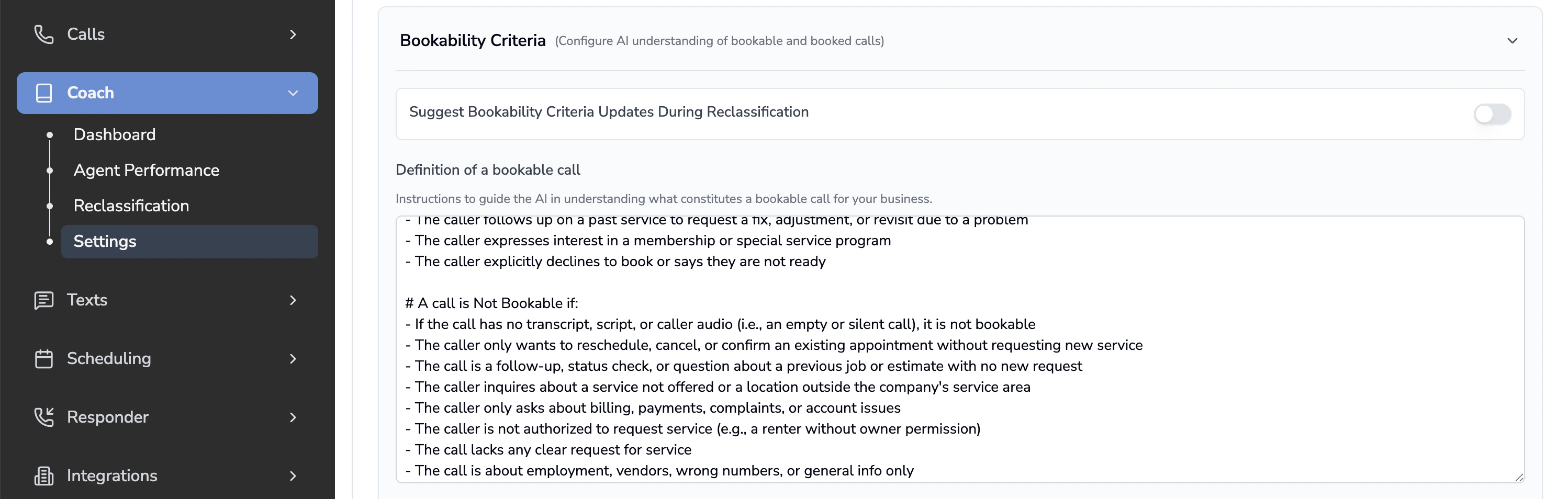Expand the Integrations submenu arrow

(293, 475)
